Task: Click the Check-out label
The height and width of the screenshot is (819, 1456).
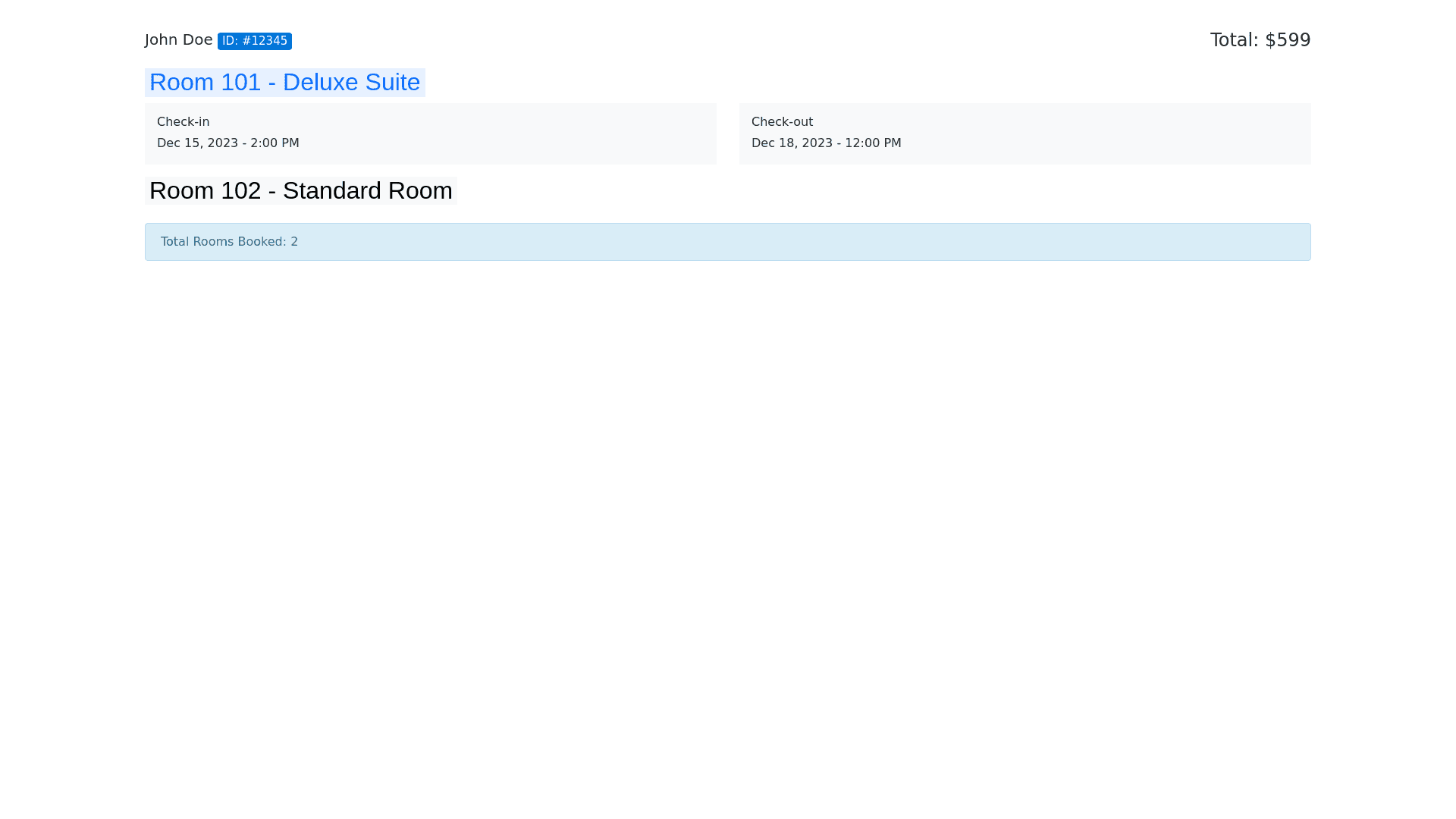Action: pos(782,122)
